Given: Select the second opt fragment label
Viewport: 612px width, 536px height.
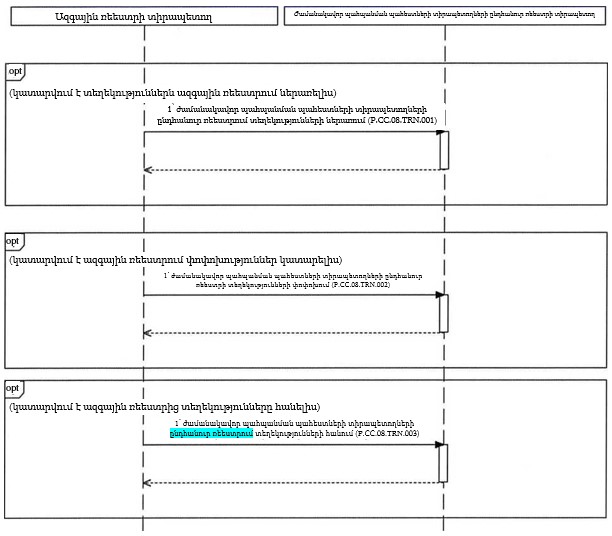Looking at the screenshot, I should (x=14, y=241).
